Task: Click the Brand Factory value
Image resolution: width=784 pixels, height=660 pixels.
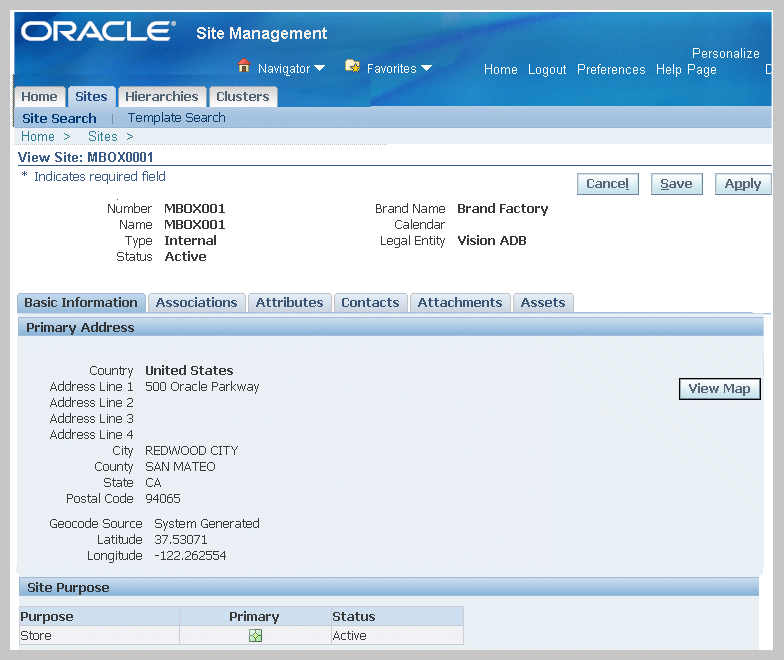Action: click(502, 208)
